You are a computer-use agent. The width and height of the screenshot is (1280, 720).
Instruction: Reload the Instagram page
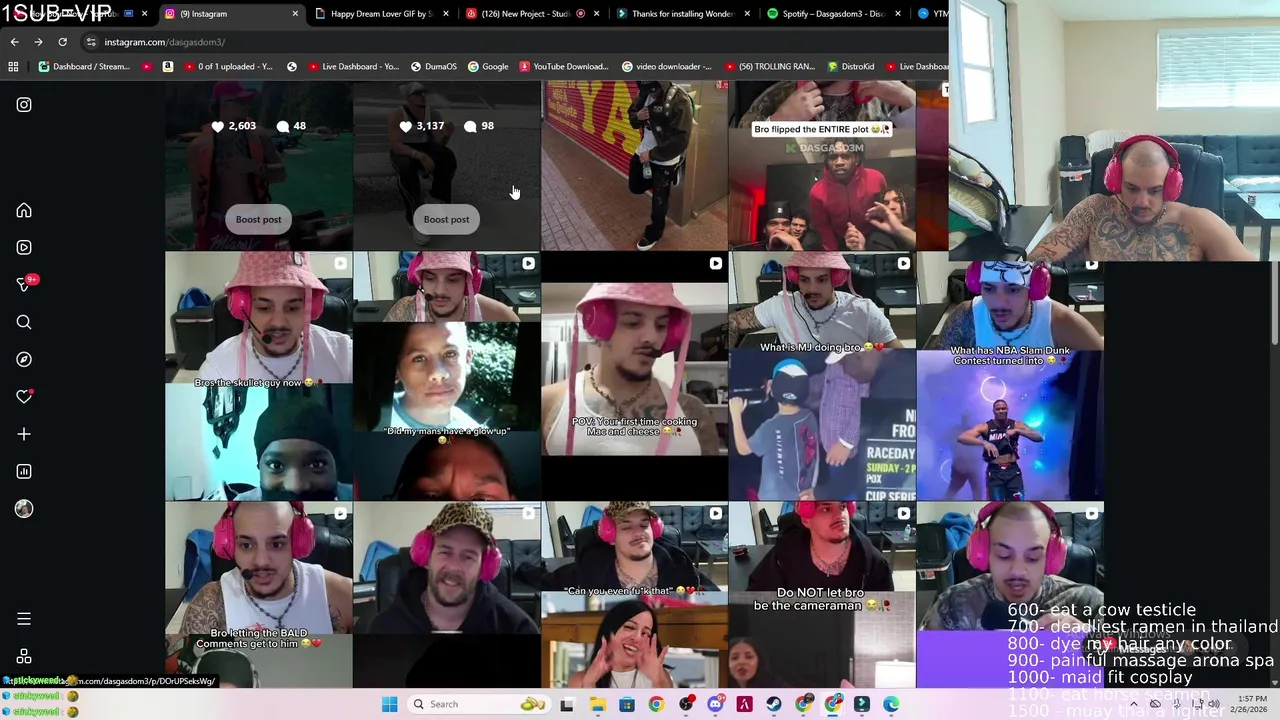click(62, 42)
